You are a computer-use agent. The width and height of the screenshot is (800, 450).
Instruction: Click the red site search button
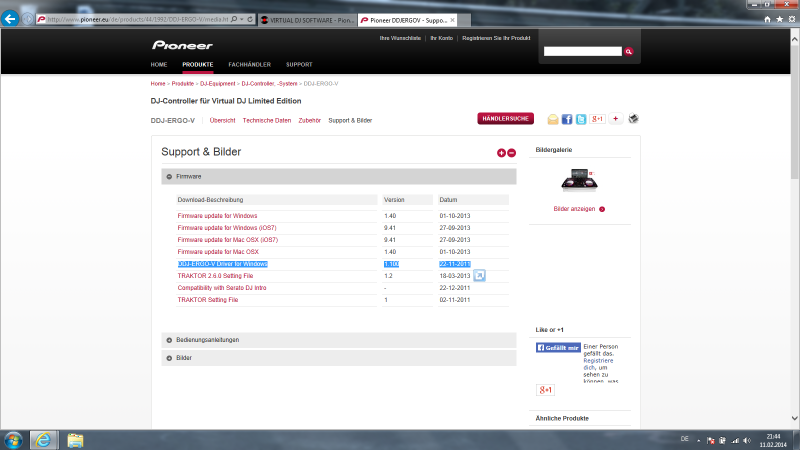pos(629,52)
